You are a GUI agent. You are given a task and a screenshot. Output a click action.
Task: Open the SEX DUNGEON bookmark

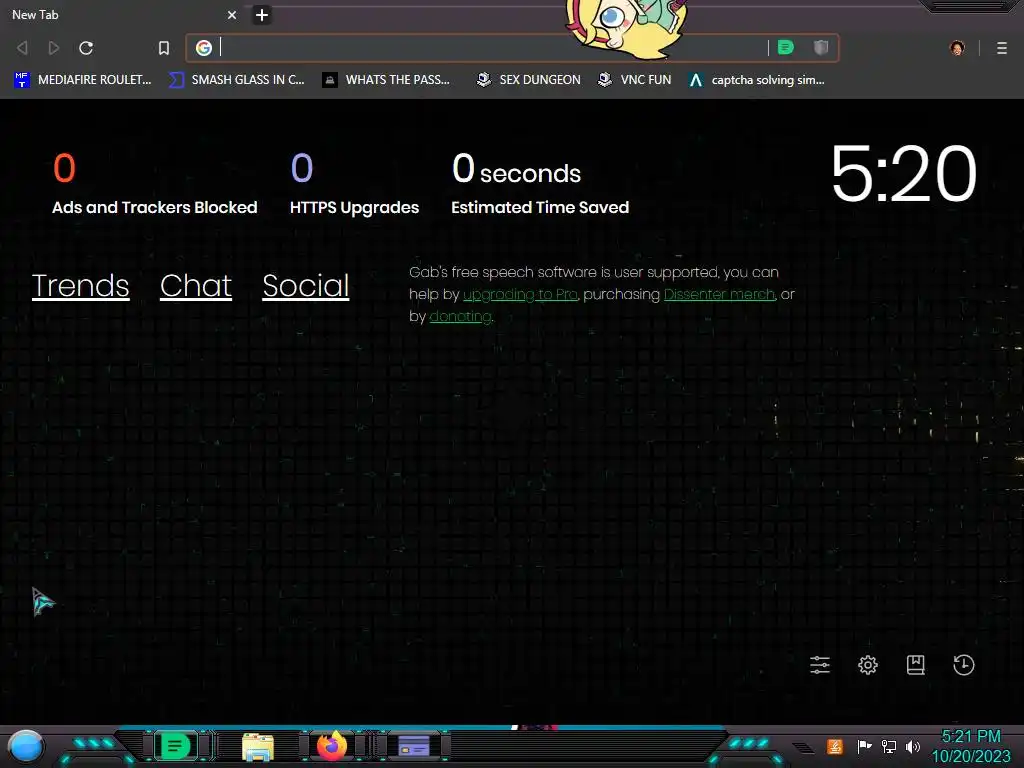(528, 80)
